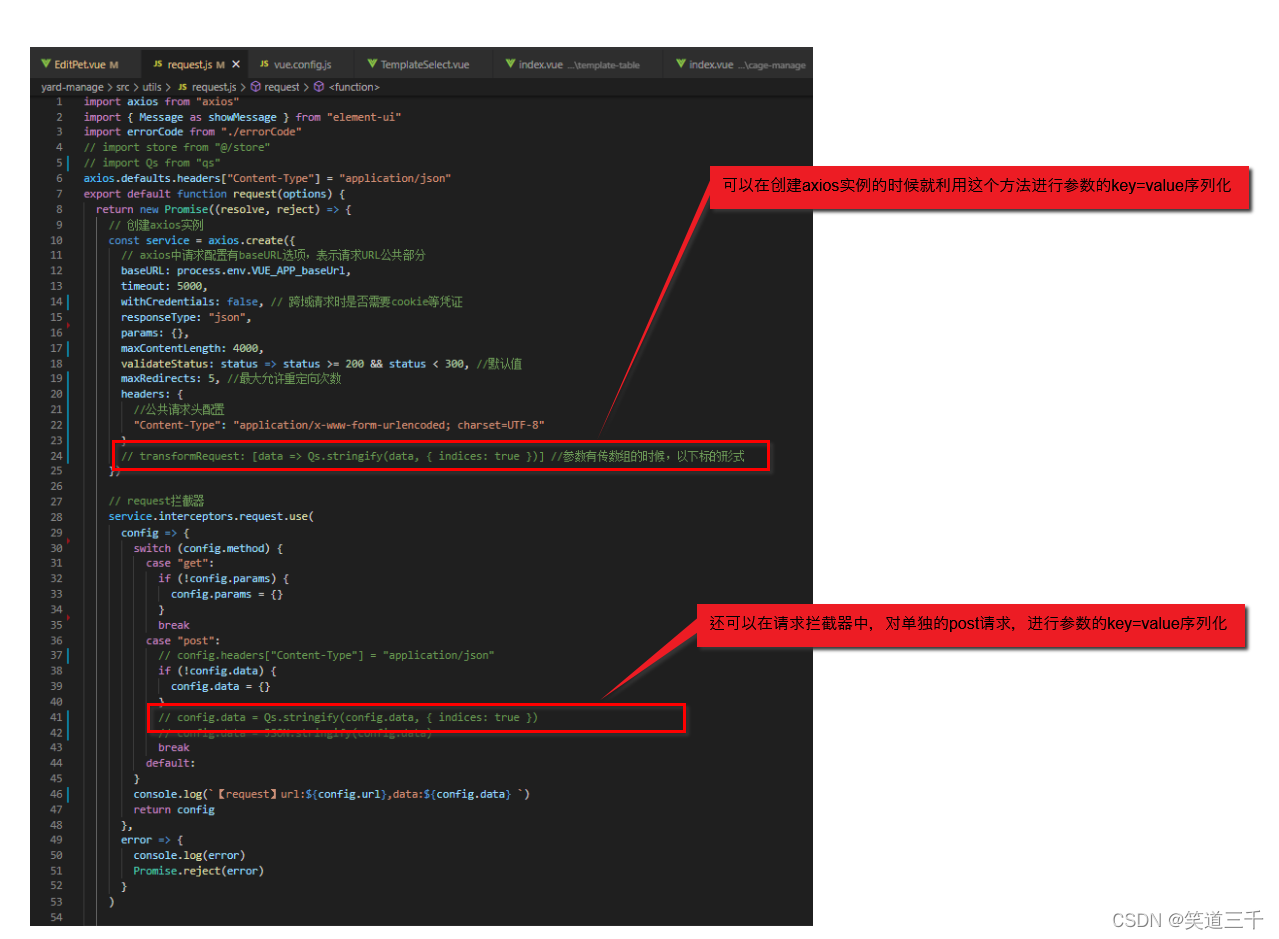
Task: Close the request.js tab with its X
Action: [x=235, y=65]
